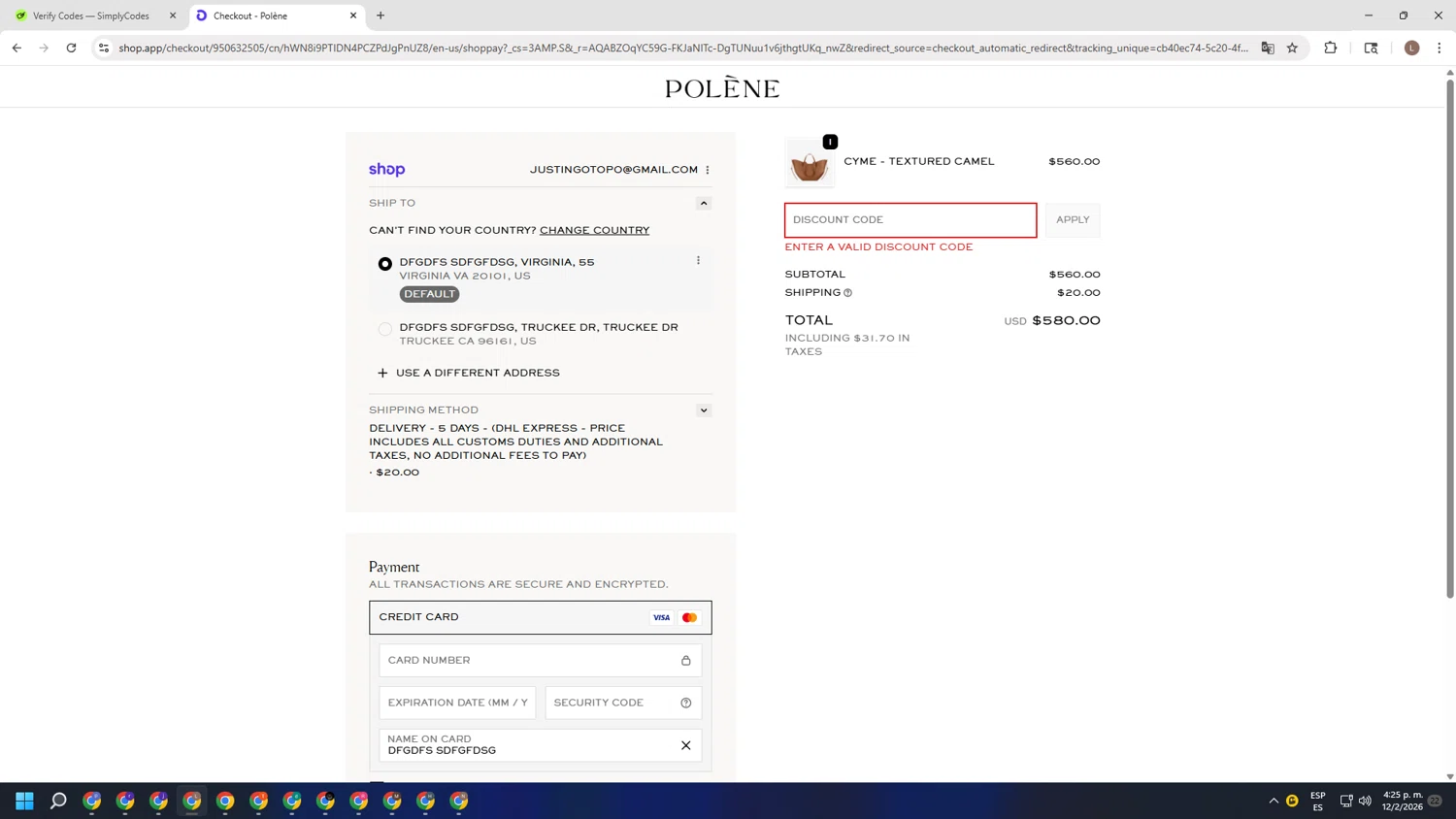Focus the Security Code field
This screenshot has width=1456, height=819.
pyautogui.click(x=623, y=703)
